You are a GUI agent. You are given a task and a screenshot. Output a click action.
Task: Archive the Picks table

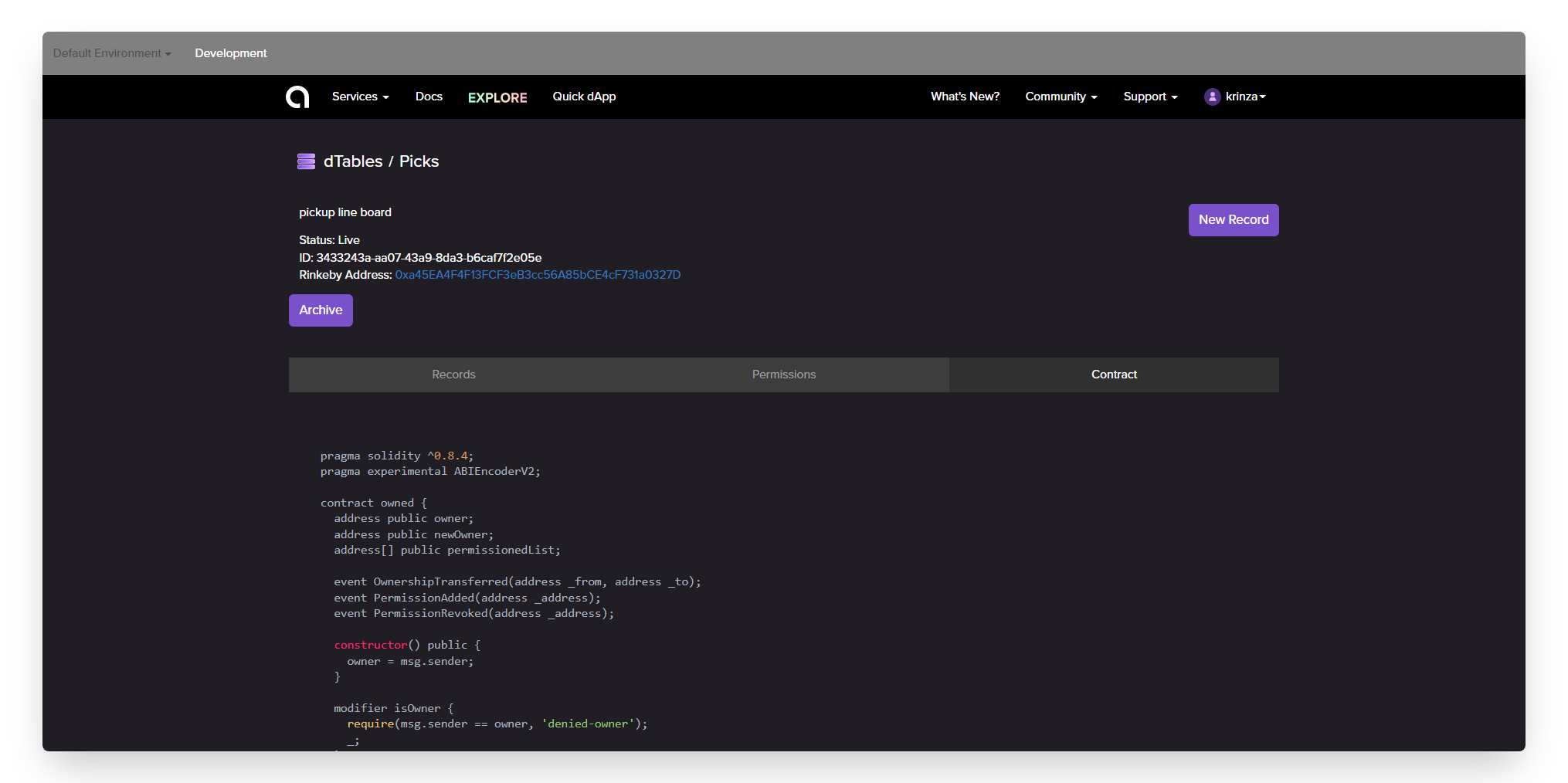coord(321,310)
